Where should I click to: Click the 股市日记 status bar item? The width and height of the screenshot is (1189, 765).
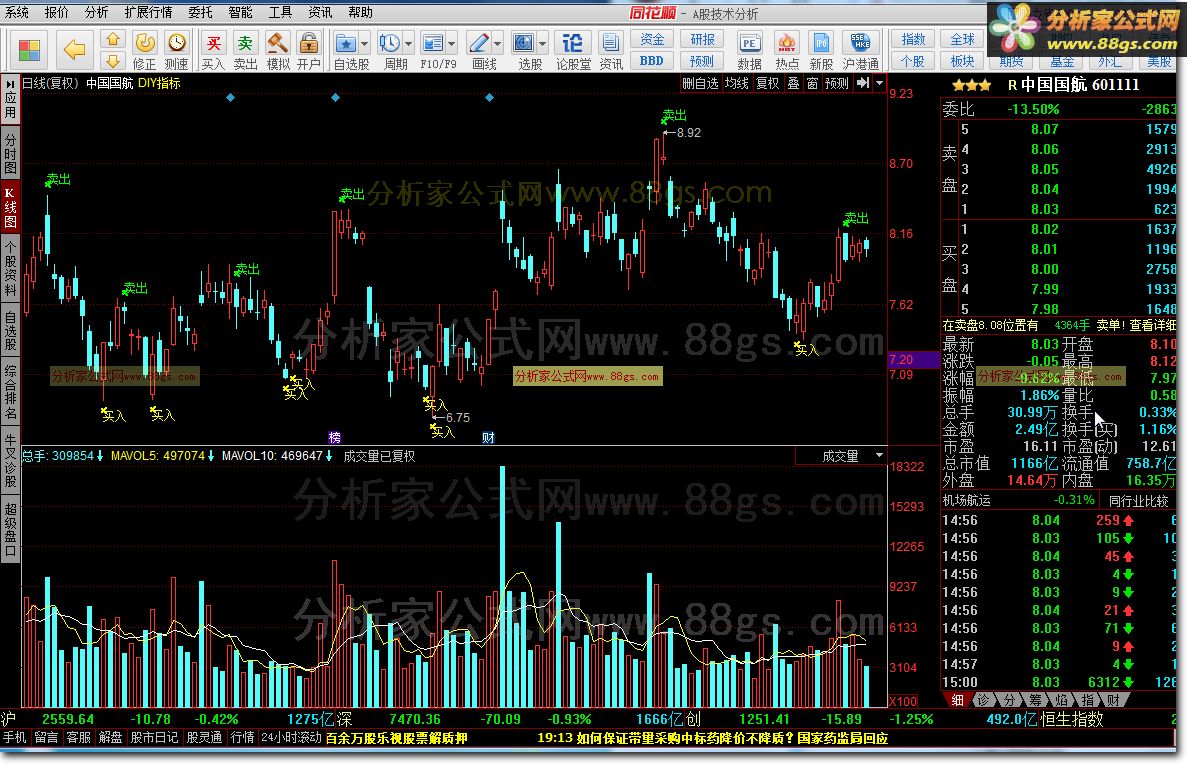pyautogui.click(x=154, y=737)
